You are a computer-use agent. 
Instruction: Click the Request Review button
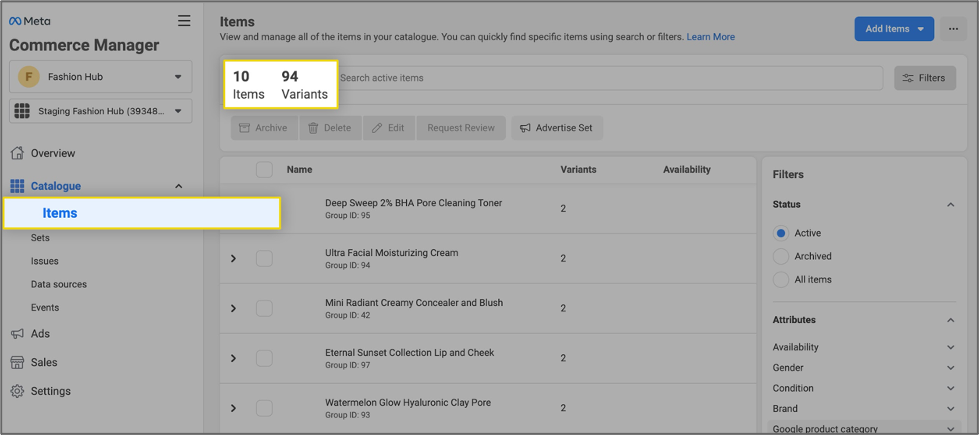click(x=461, y=128)
